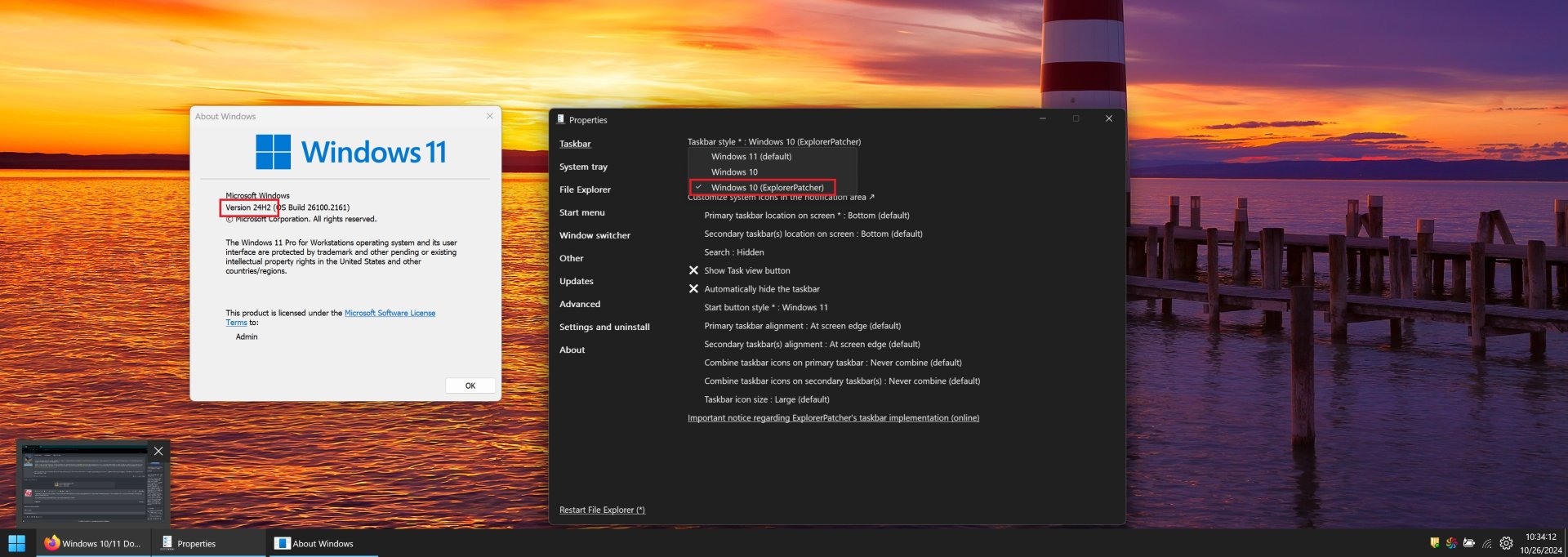This screenshot has width=1568, height=557.
Task: Open the Updates section
Action: pyautogui.click(x=577, y=281)
